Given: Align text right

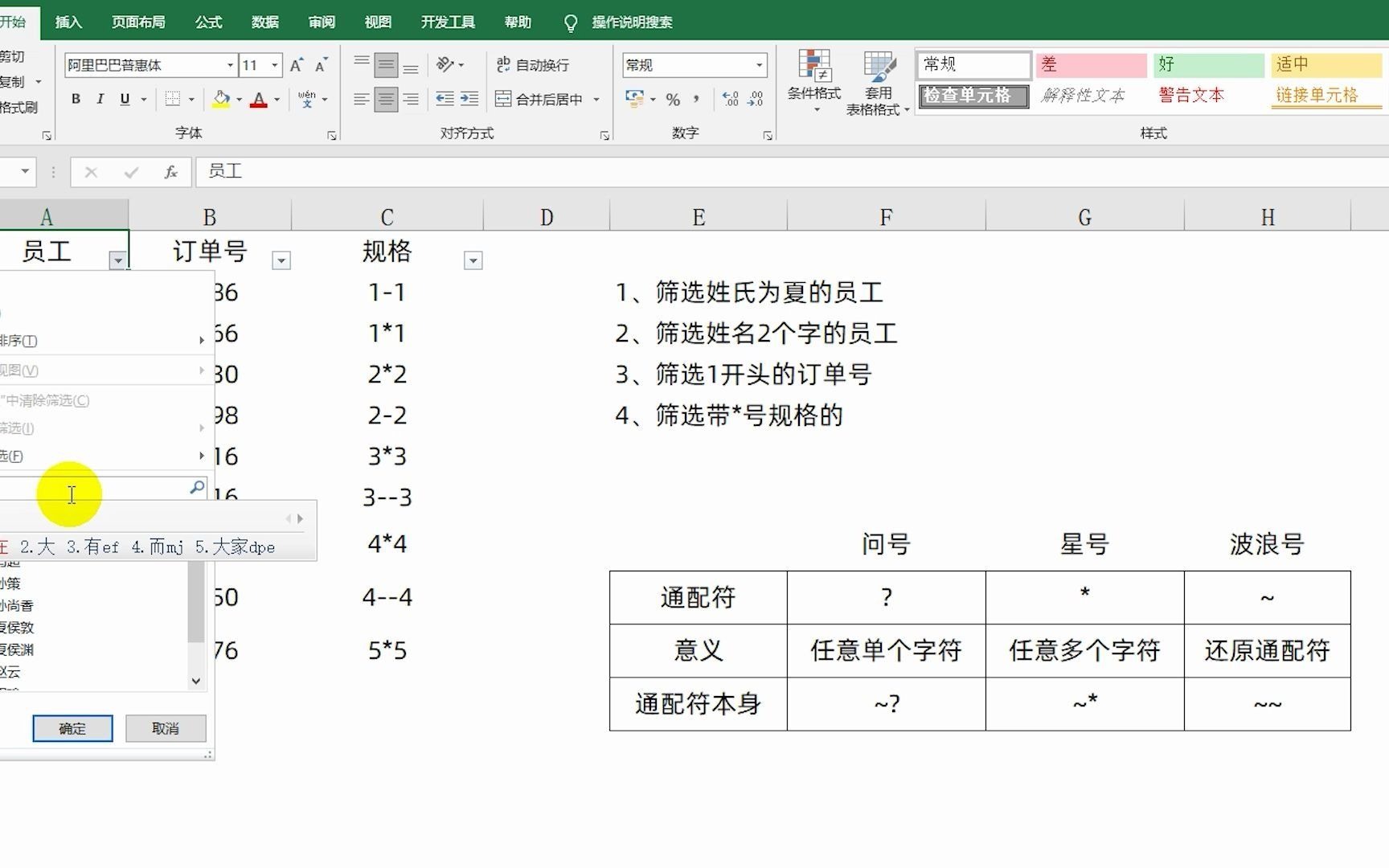Looking at the screenshot, I should 411,99.
